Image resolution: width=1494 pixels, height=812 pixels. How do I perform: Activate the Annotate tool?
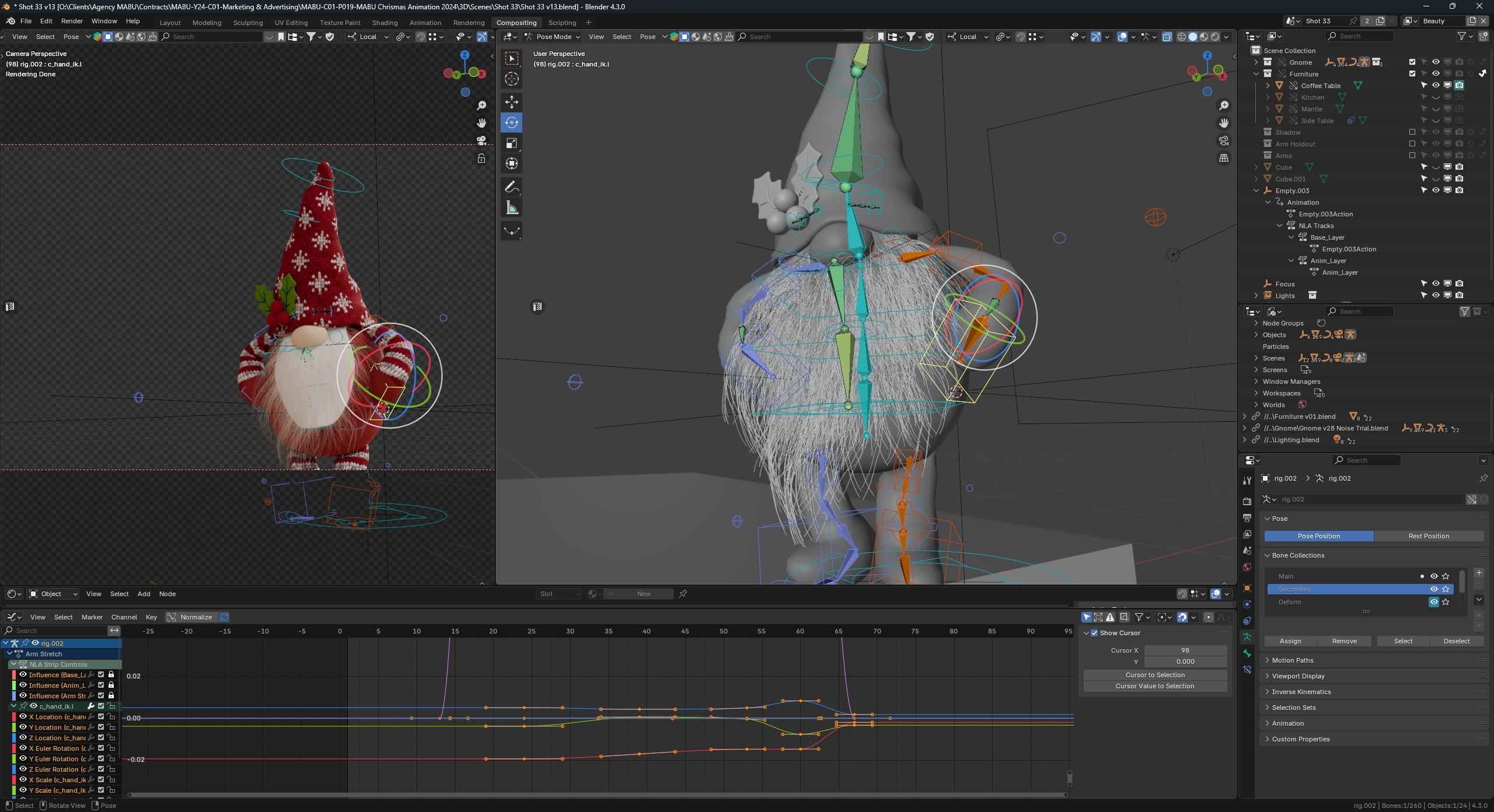tap(512, 185)
